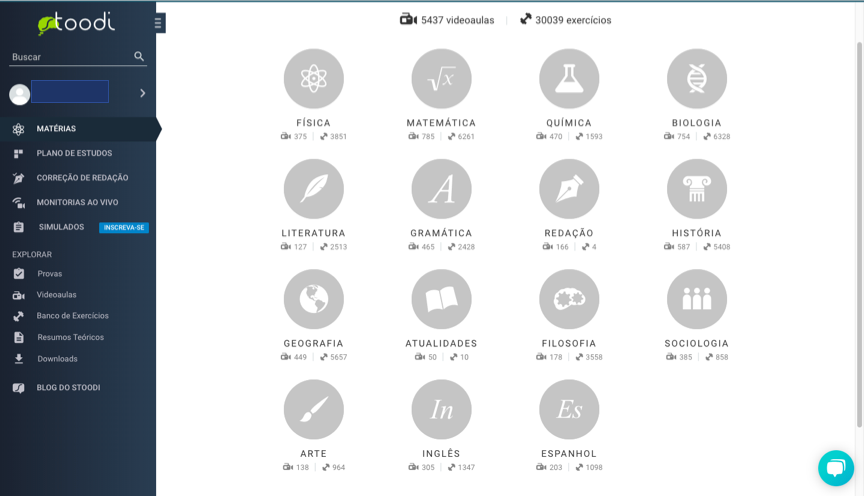The image size is (864, 496).
Task: Open the Literatura feather icon
Action: coord(313,189)
